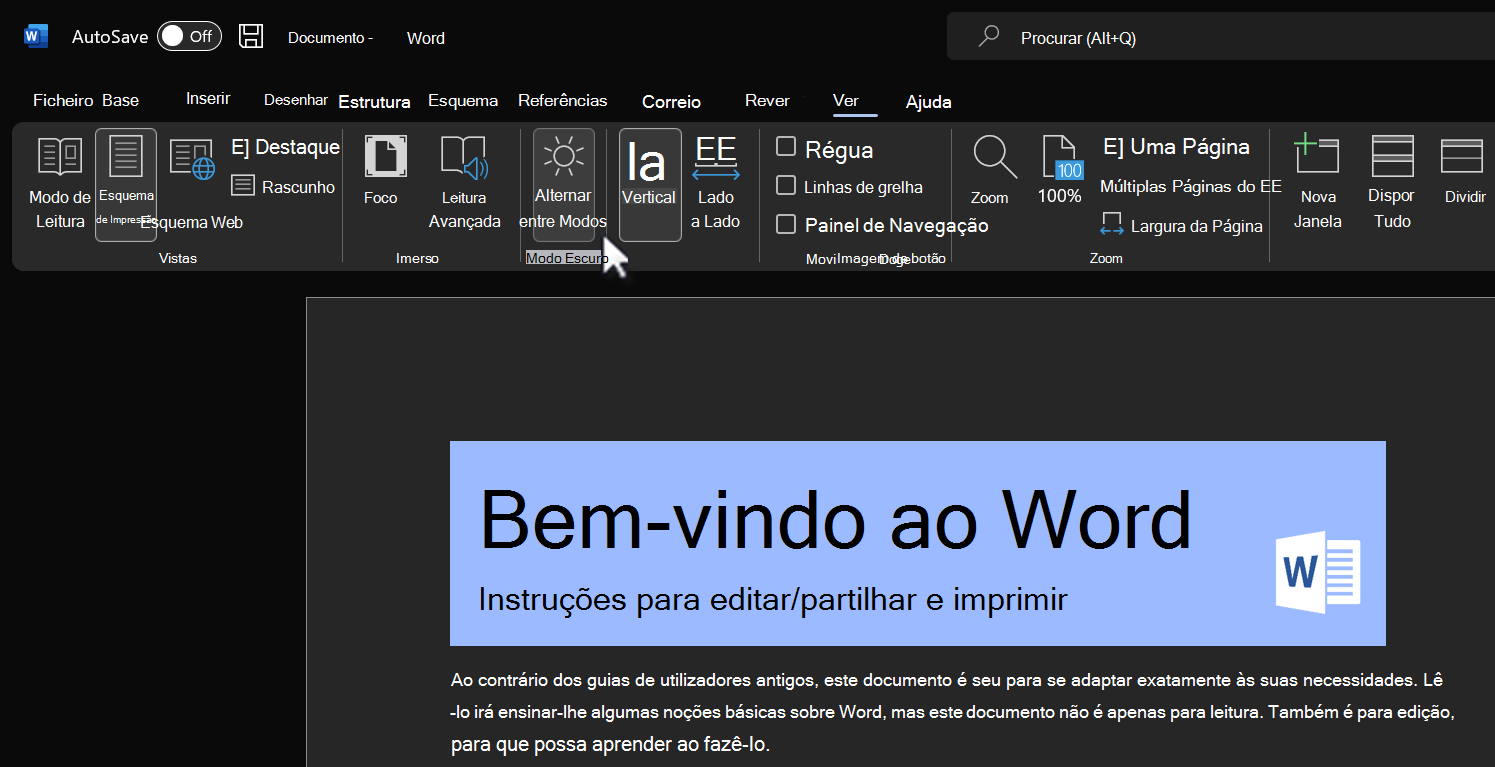
Task: Select the Ver tab
Action: [x=846, y=100]
